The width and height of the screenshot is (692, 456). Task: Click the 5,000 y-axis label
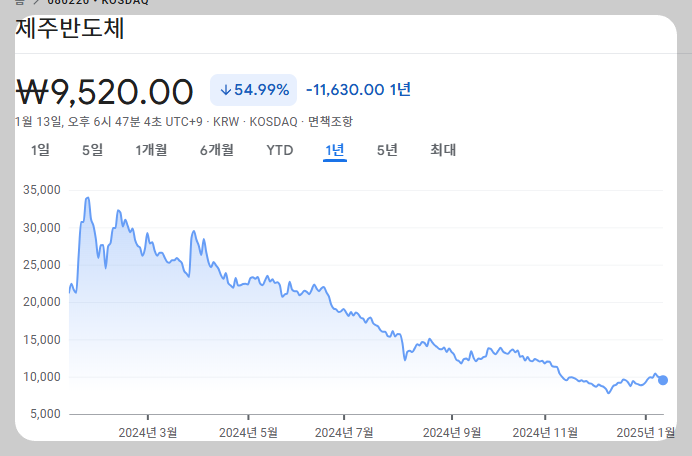click(45, 414)
